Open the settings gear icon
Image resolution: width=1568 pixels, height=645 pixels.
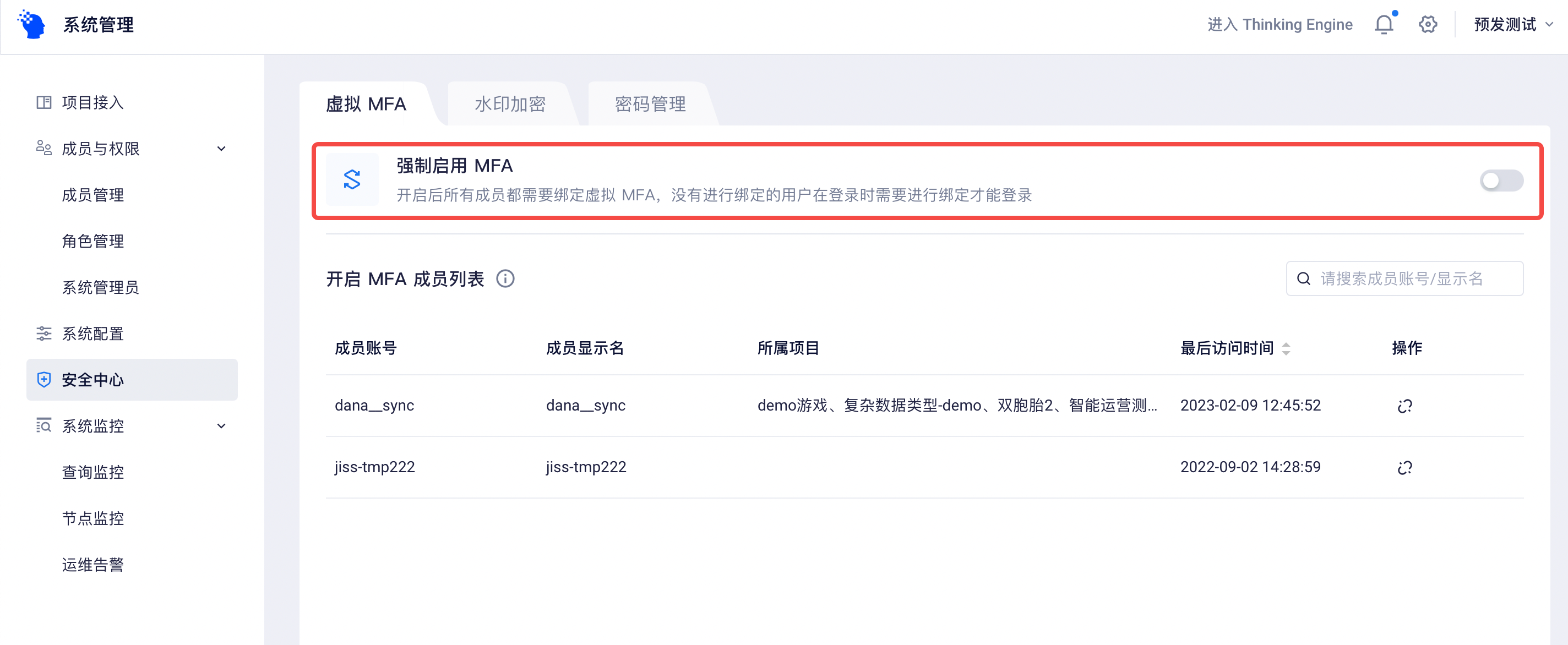point(1428,24)
